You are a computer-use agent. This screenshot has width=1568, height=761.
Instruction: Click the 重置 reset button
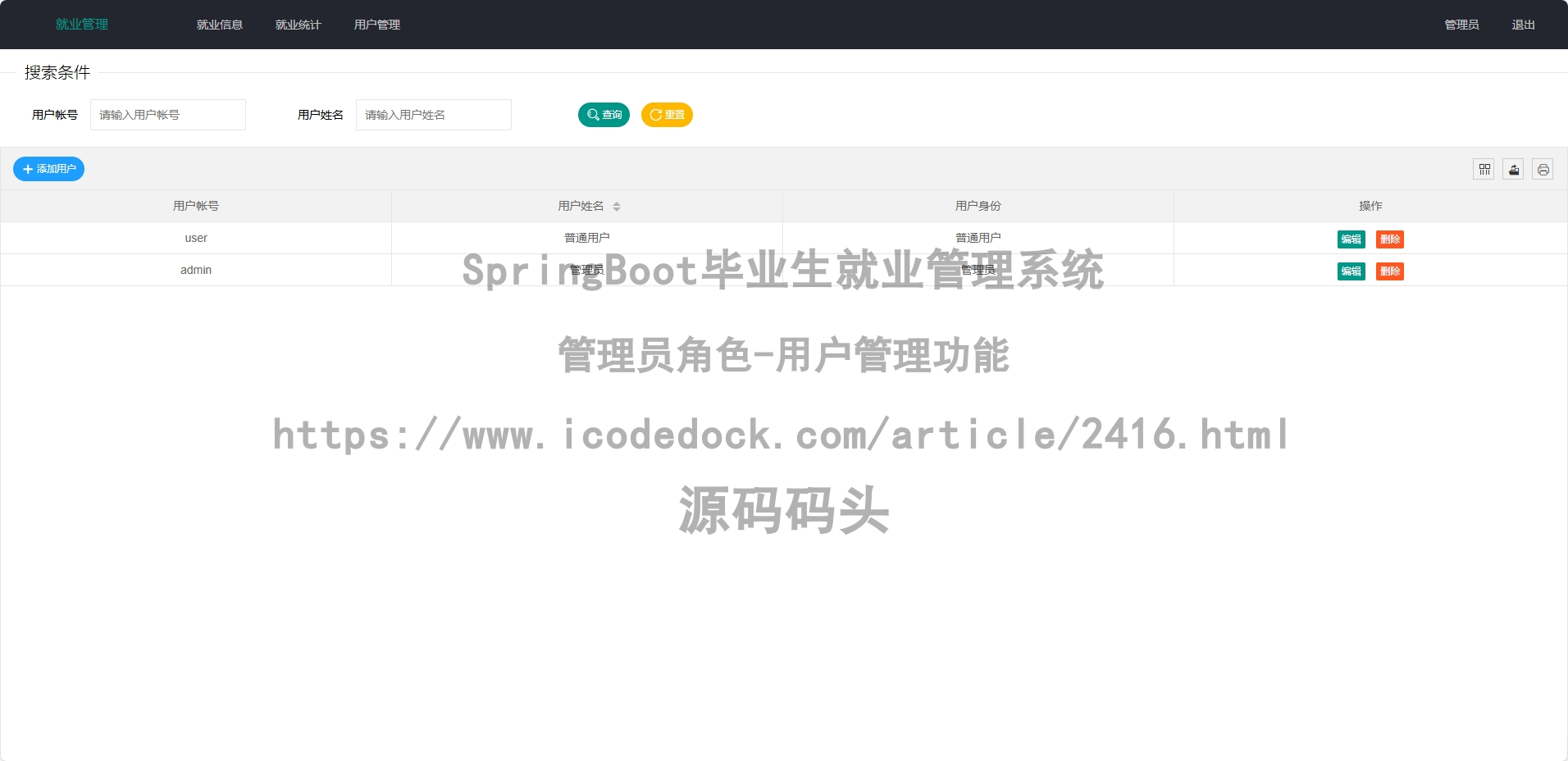tap(667, 115)
